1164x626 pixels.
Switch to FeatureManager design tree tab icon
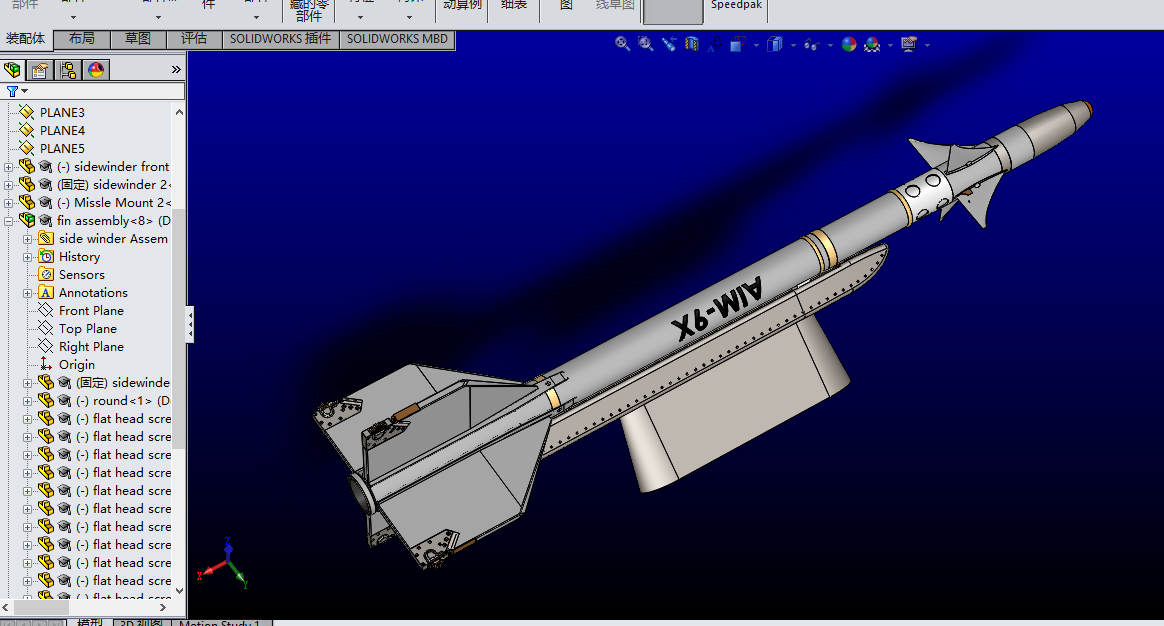point(13,70)
